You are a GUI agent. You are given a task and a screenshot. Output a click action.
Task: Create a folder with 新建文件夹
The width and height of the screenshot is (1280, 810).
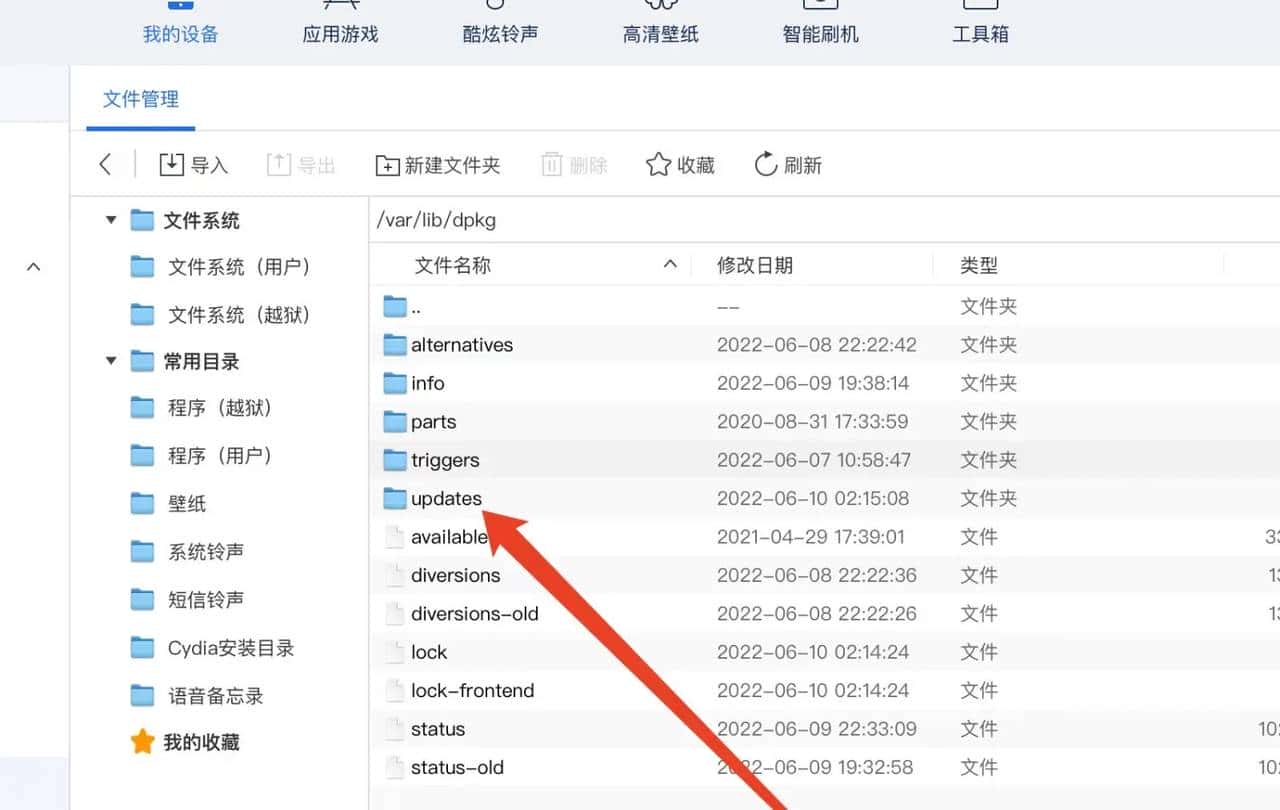tap(437, 164)
